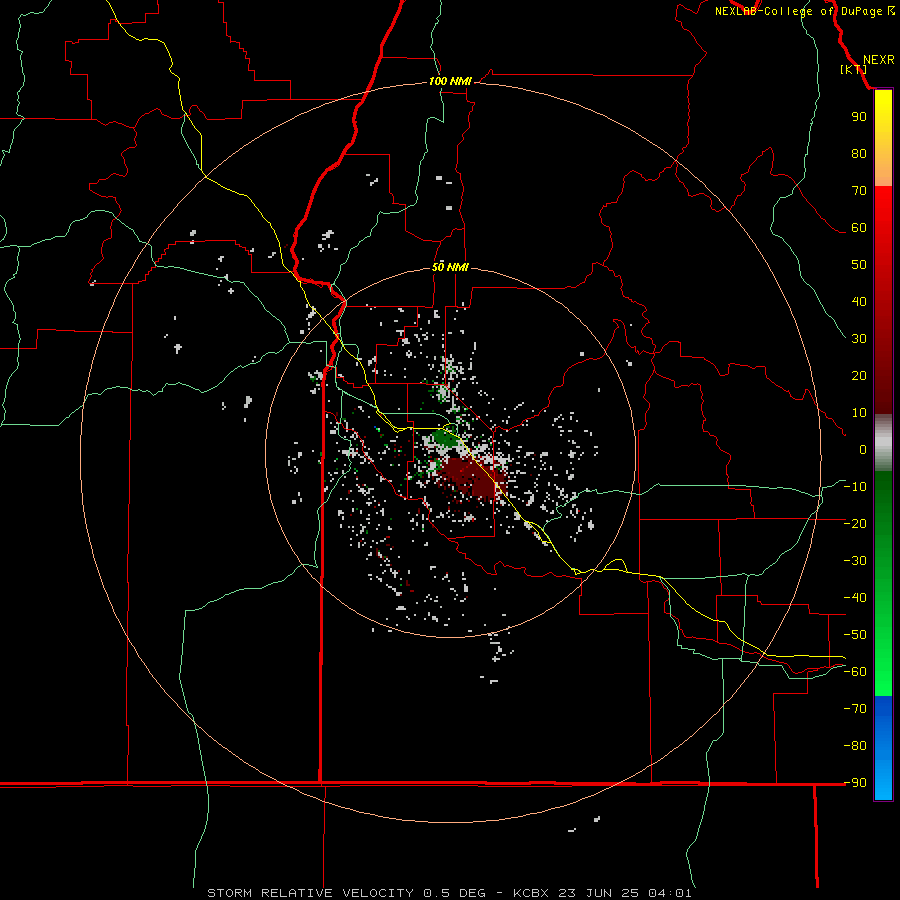
Task: Click the -30 value on velocity scale
Action: [x=855, y=561]
